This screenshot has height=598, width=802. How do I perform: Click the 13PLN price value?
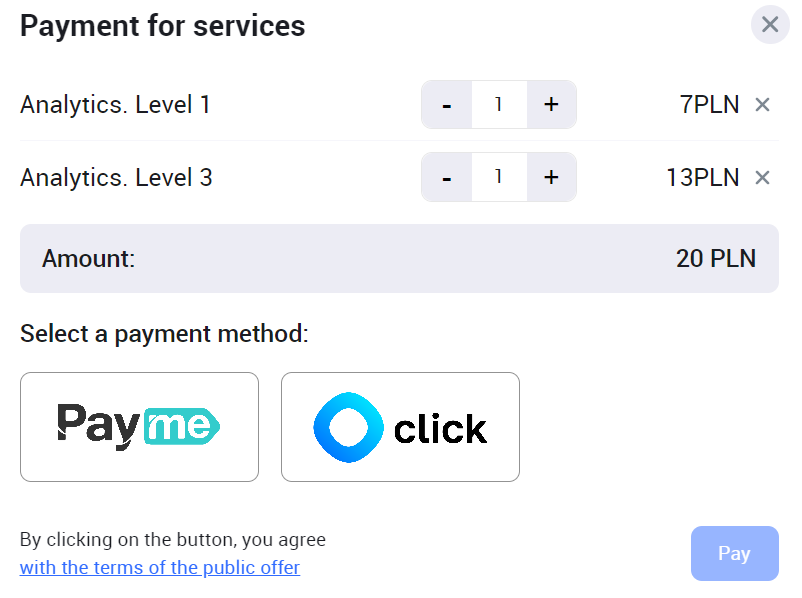[x=702, y=178]
